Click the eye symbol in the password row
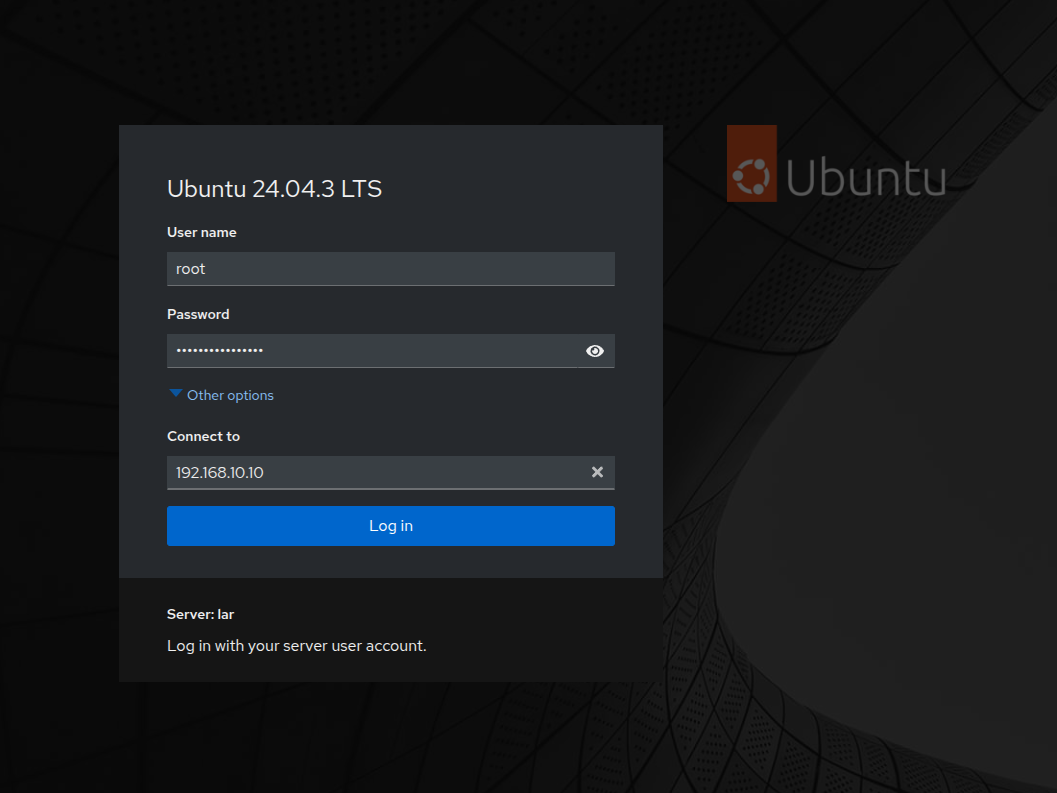Screen dimensions: 1057x793 [x=595, y=351]
